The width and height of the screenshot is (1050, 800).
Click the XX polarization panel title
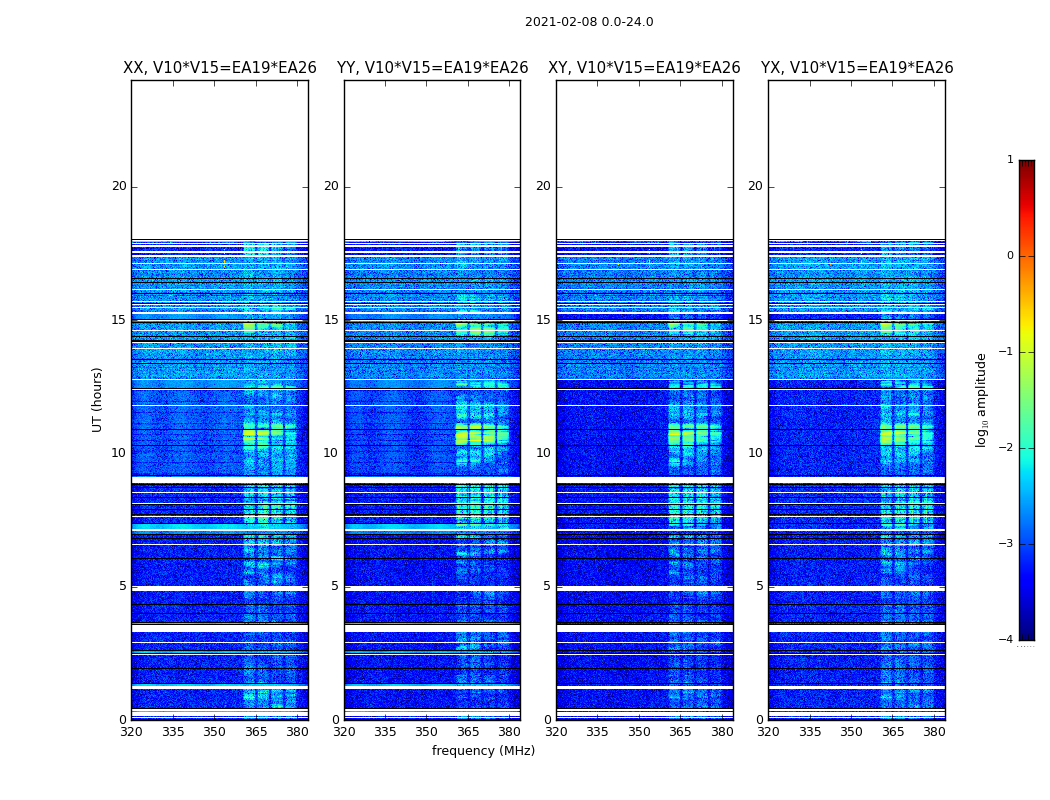click(x=220, y=68)
